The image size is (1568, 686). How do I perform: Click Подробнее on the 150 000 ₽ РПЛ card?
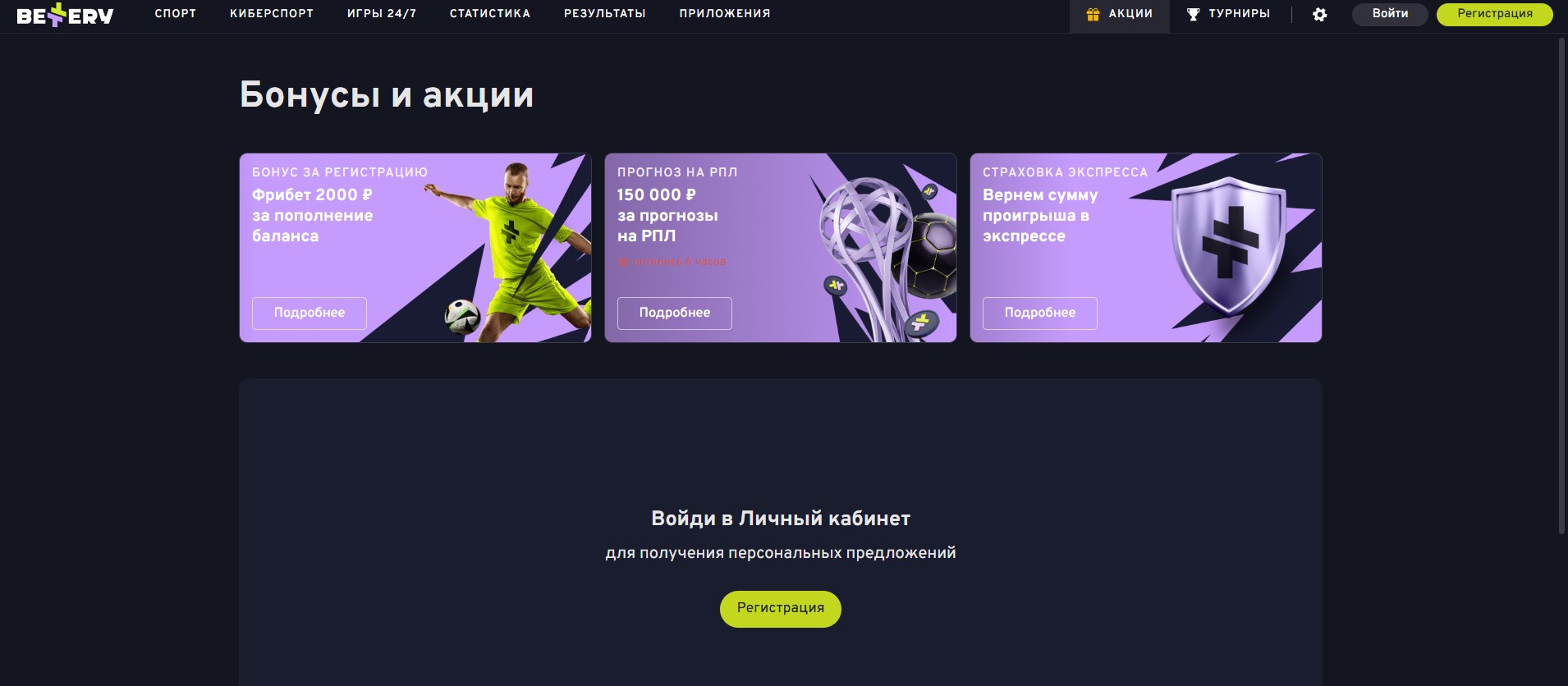675,313
